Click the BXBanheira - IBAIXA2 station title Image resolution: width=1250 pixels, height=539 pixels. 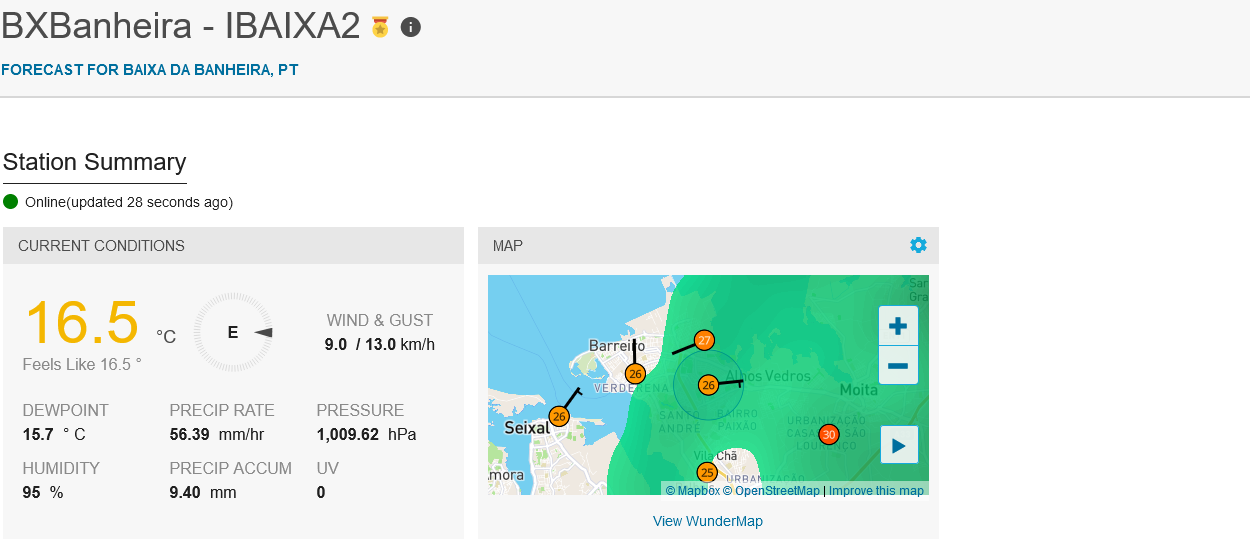tap(181, 27)
